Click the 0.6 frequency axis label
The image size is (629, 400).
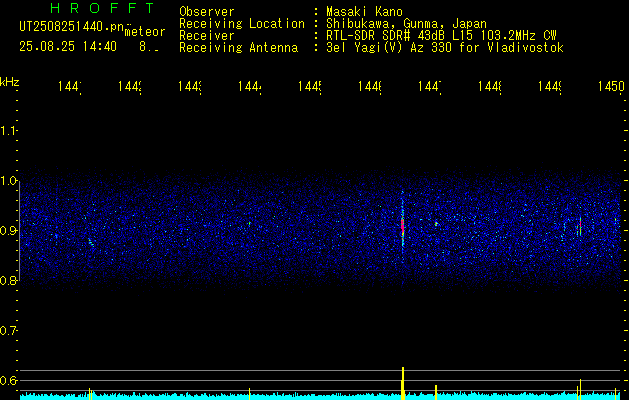click(8, 380)
